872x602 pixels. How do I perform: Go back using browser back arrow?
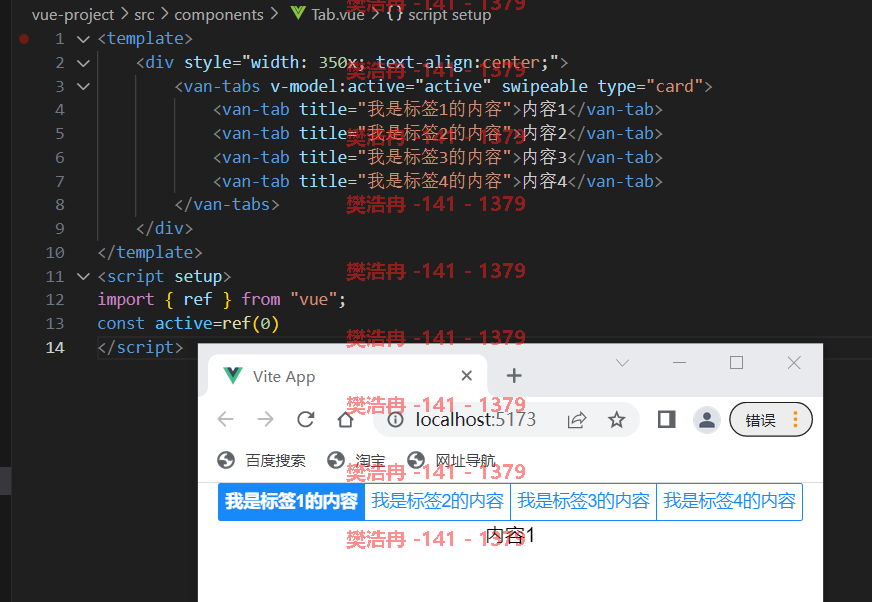coord(226,419)
